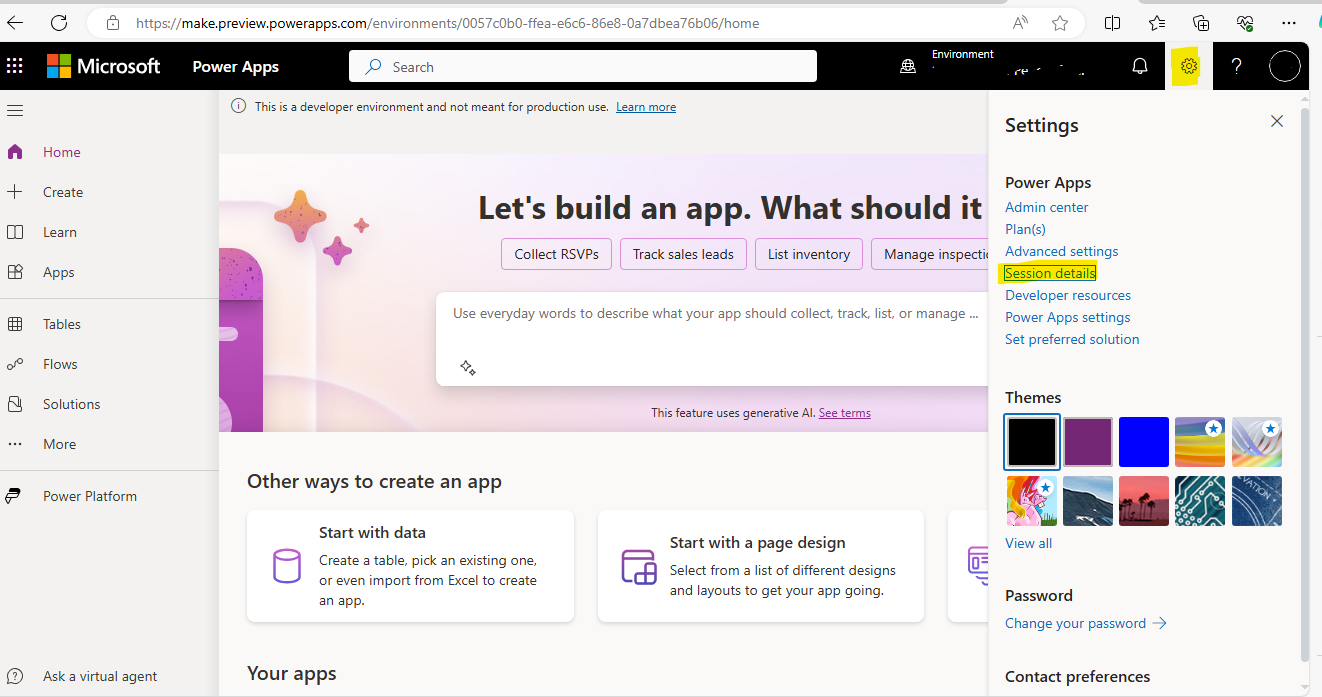Open browser Read aloud icon

tap(1020, 22)
